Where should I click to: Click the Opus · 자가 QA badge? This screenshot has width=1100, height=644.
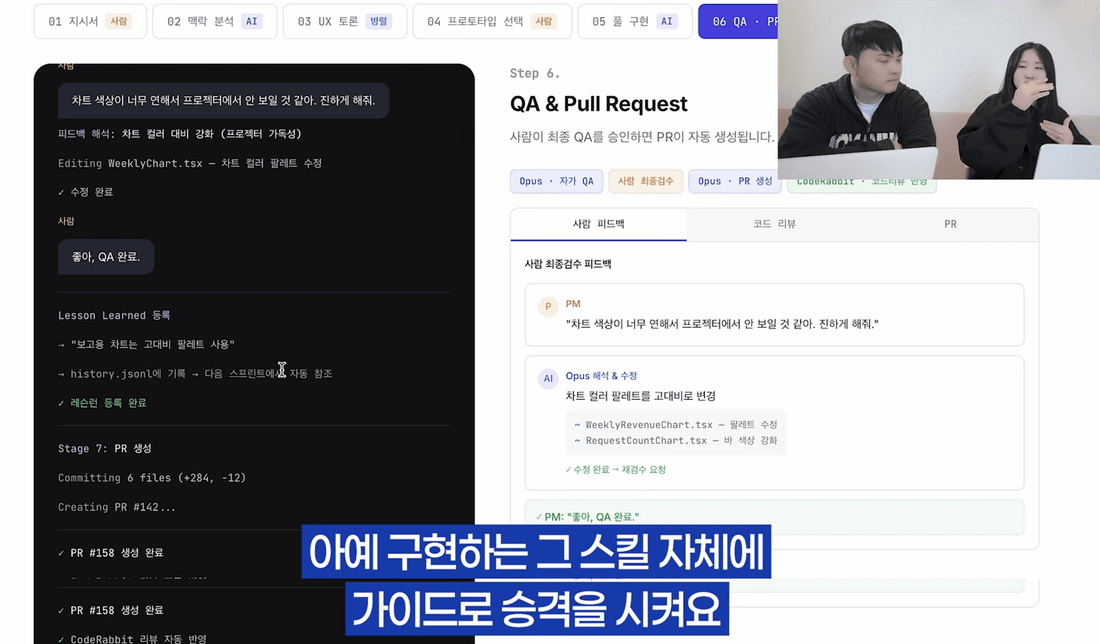(x=556, y=181)
